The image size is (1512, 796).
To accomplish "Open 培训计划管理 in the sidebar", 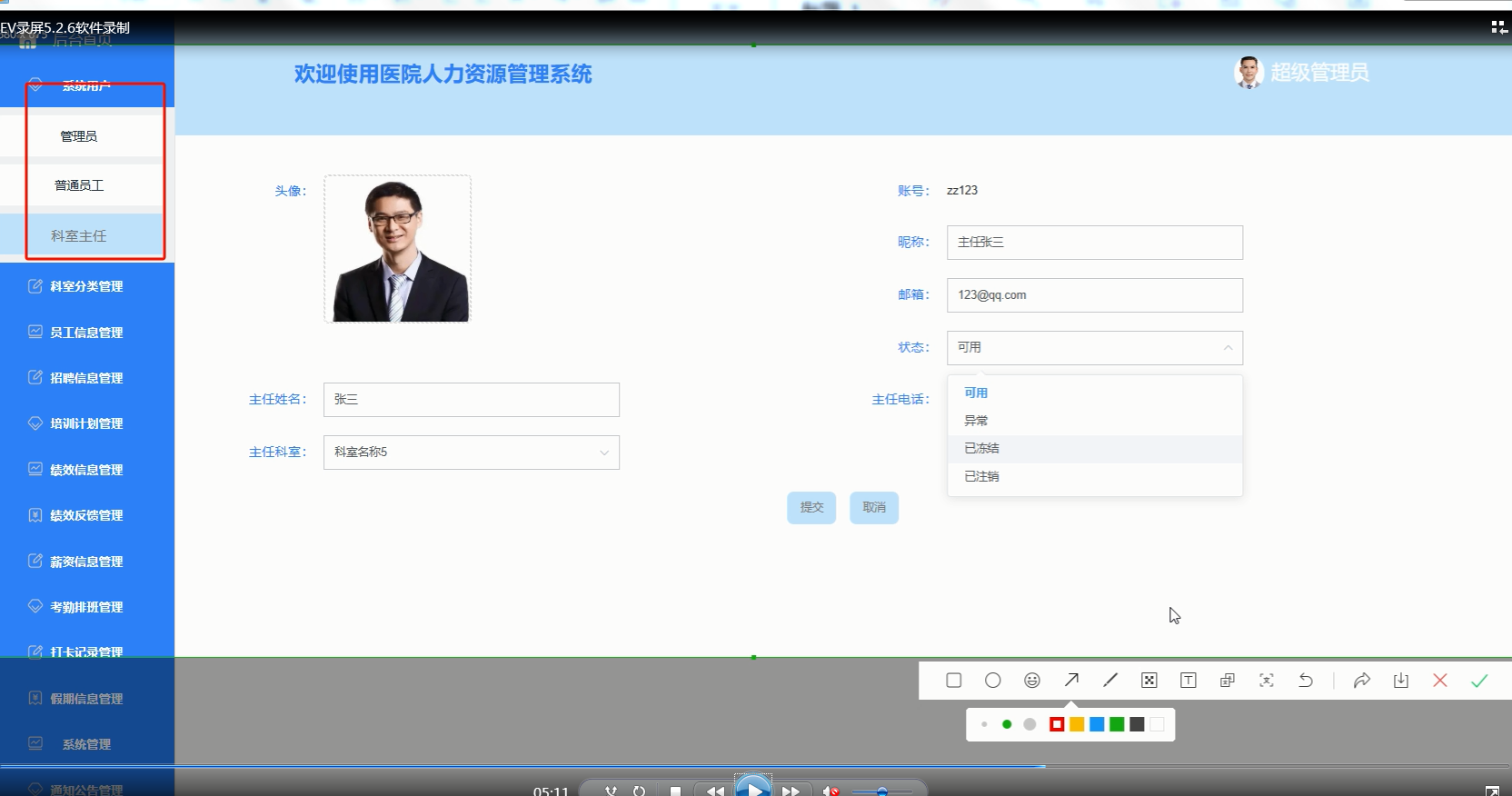I will (87, 423).
